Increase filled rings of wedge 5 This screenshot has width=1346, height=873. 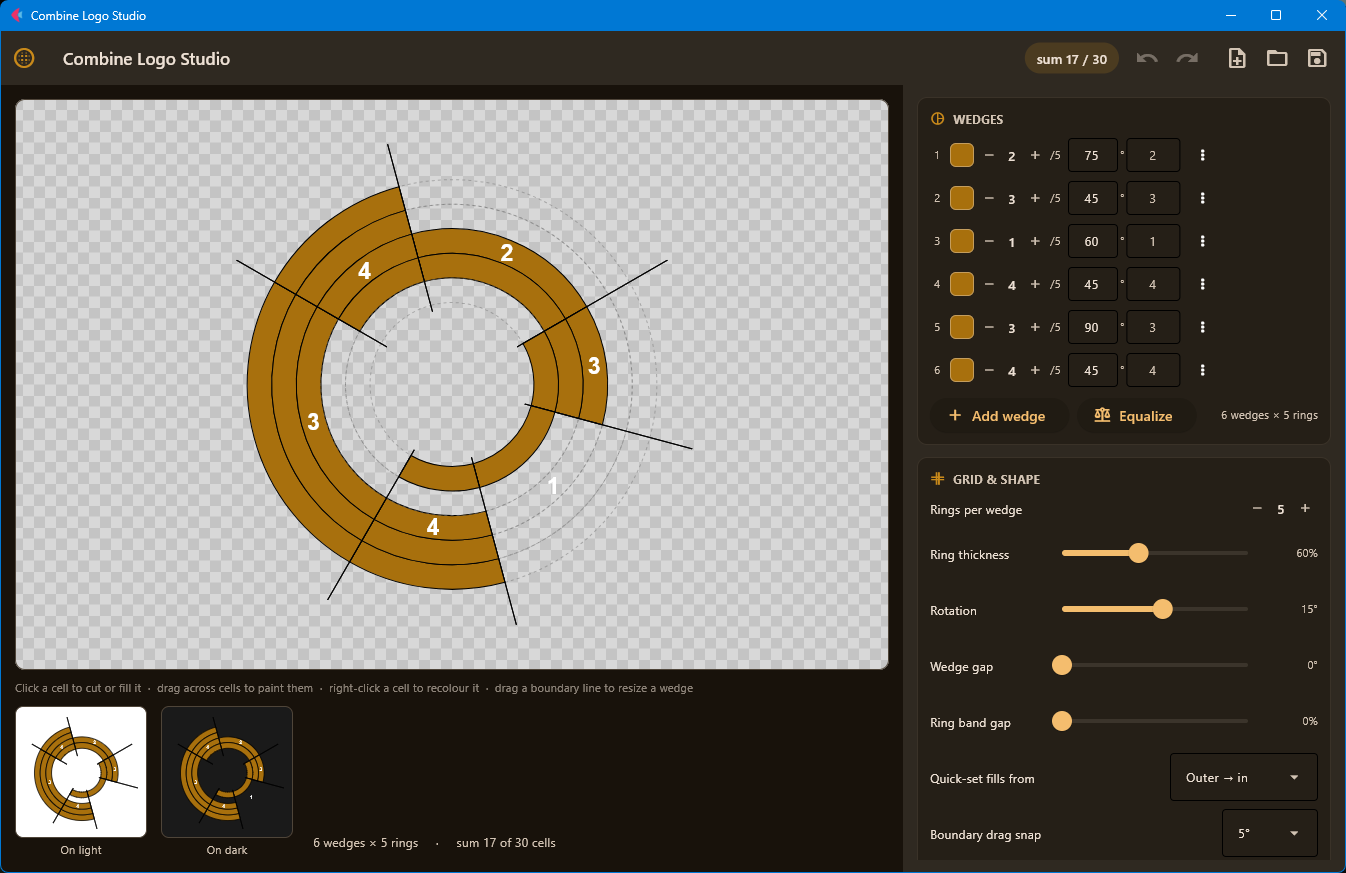click(1035, 327)
